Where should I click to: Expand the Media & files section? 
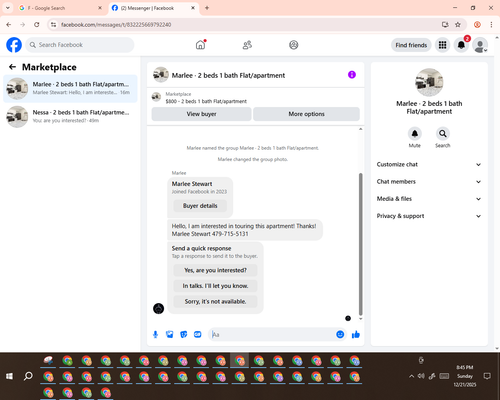pos(429,199)
